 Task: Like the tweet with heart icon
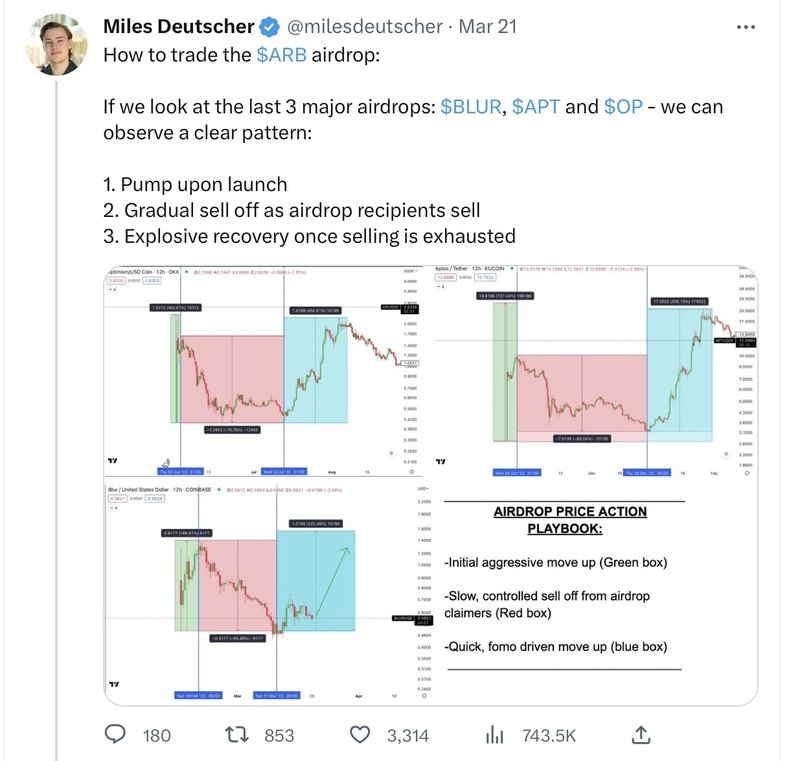[363, 735]
